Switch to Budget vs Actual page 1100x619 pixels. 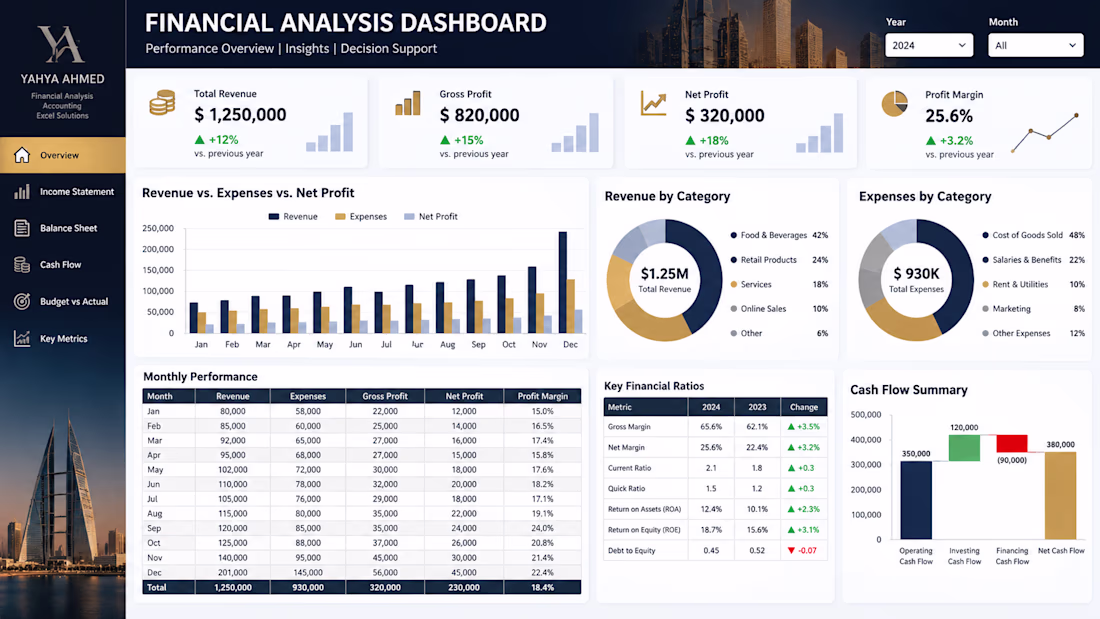(74, 302)
